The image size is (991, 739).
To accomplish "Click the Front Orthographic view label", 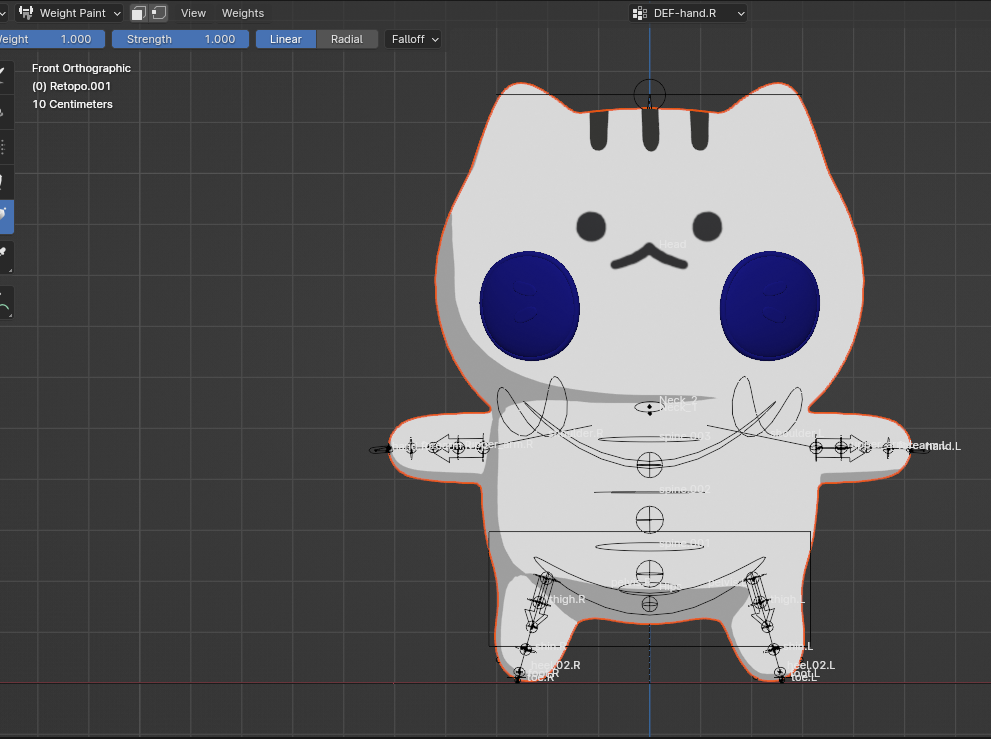I will [82, 68].
